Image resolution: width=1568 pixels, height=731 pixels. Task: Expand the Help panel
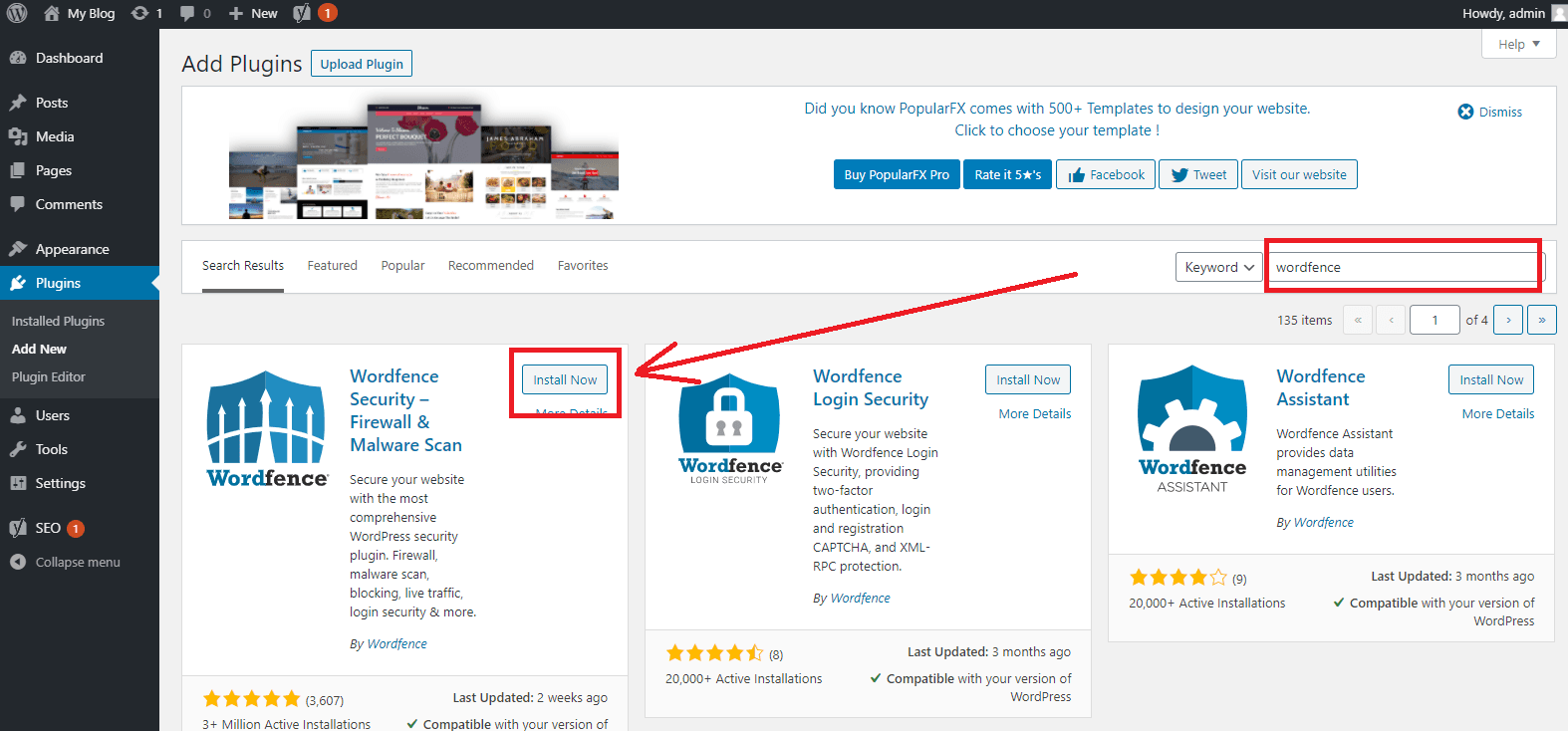click(1519, 44)
